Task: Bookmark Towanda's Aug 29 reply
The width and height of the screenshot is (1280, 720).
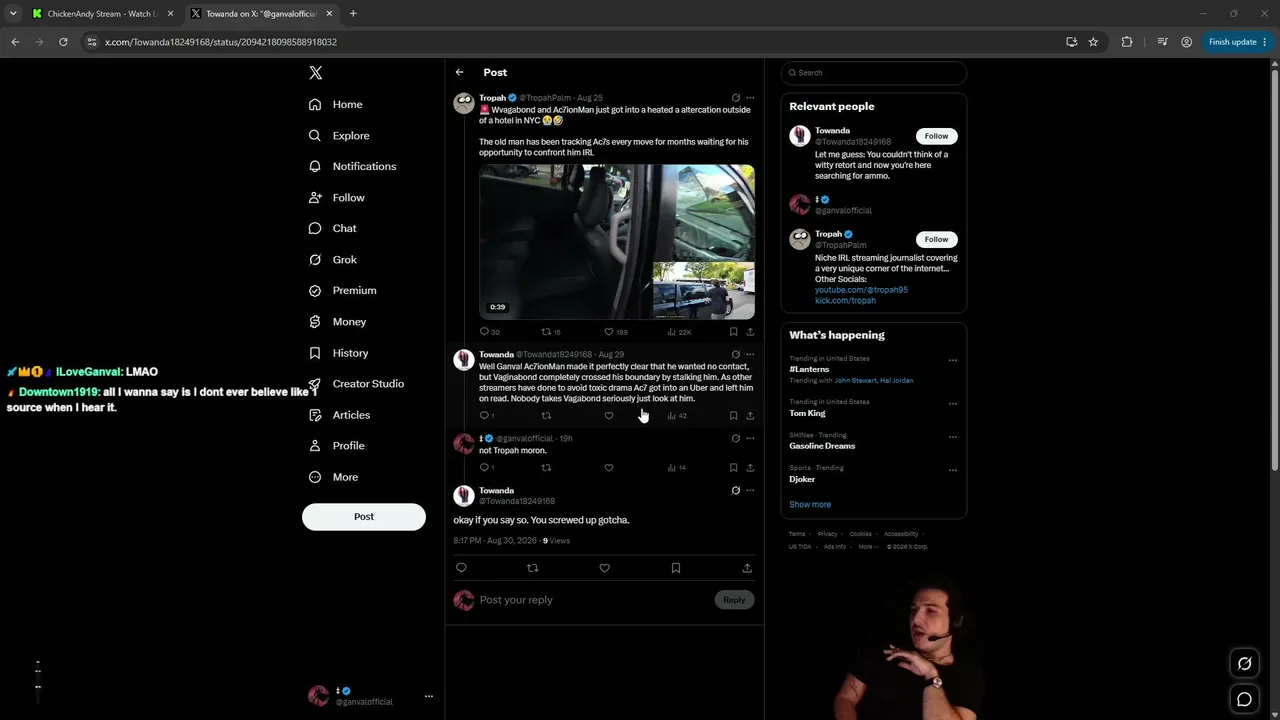Action: coord(733,416)
